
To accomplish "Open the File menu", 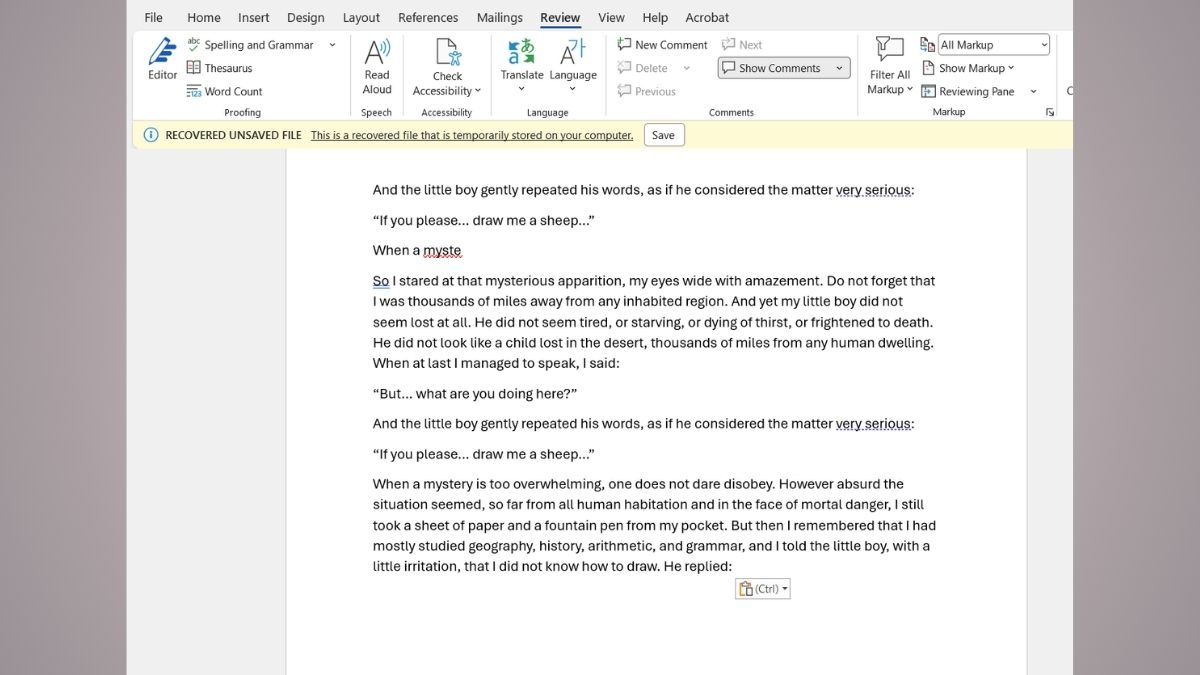I will [153, 17].
